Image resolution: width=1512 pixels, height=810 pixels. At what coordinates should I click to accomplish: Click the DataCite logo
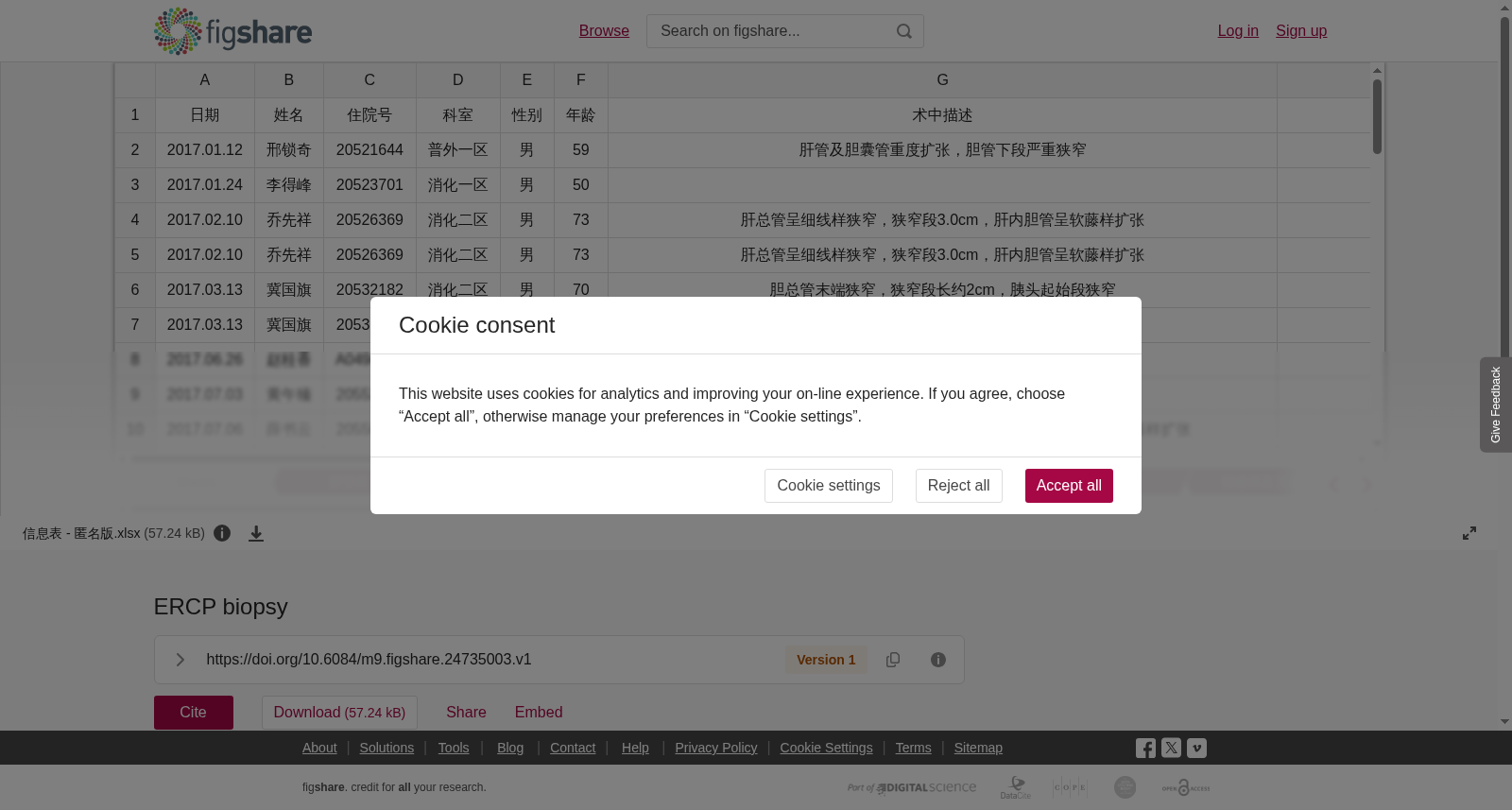1016,787
